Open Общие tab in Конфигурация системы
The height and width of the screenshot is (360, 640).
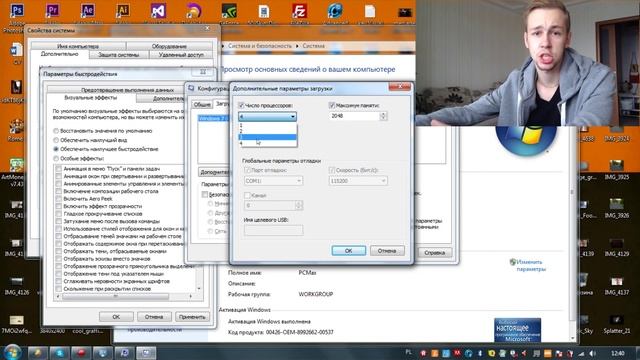tap(202, 104)
